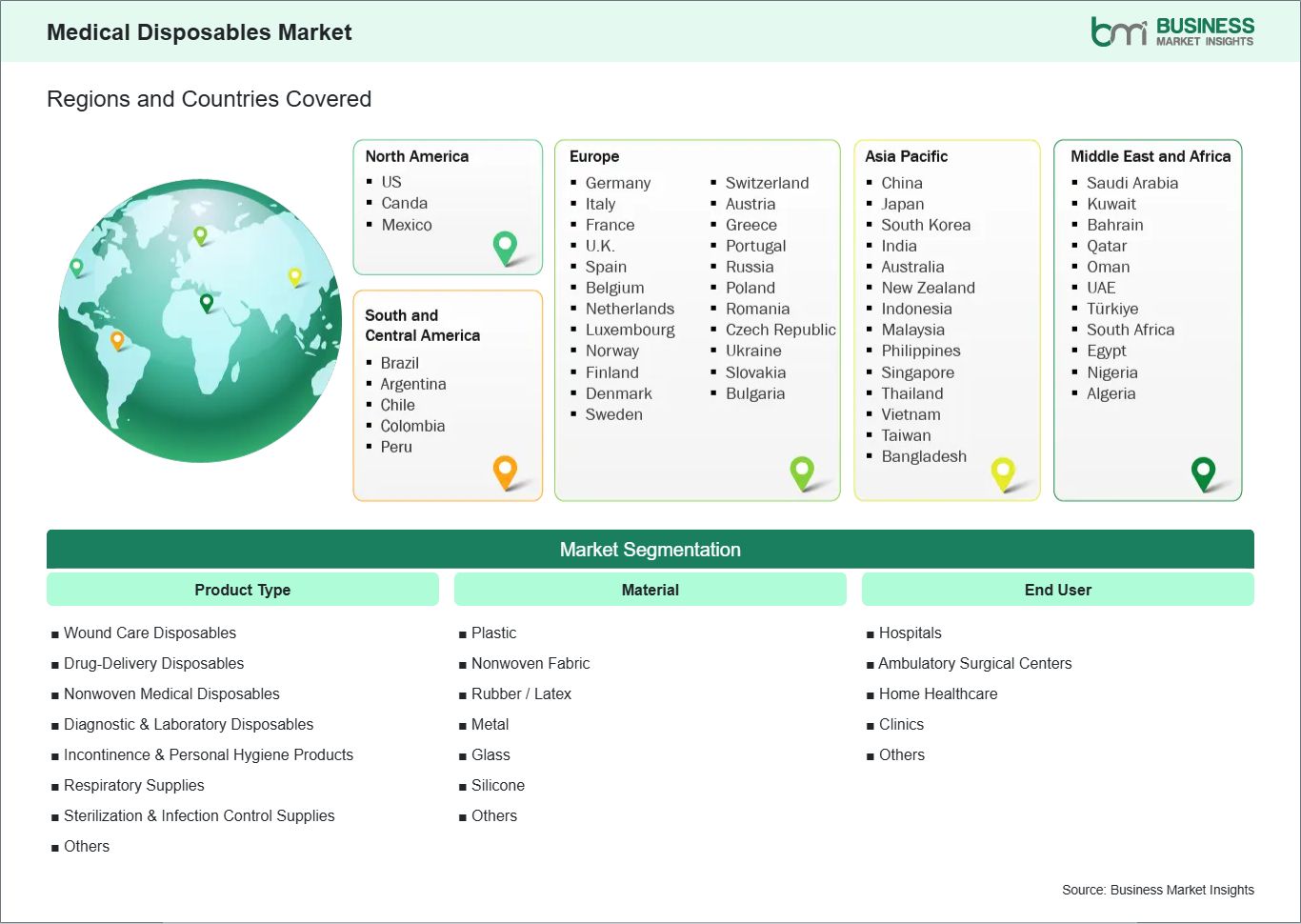Select the End User column header
The height and width of the screenshot is (924, 1301).
pos(1057,590)
